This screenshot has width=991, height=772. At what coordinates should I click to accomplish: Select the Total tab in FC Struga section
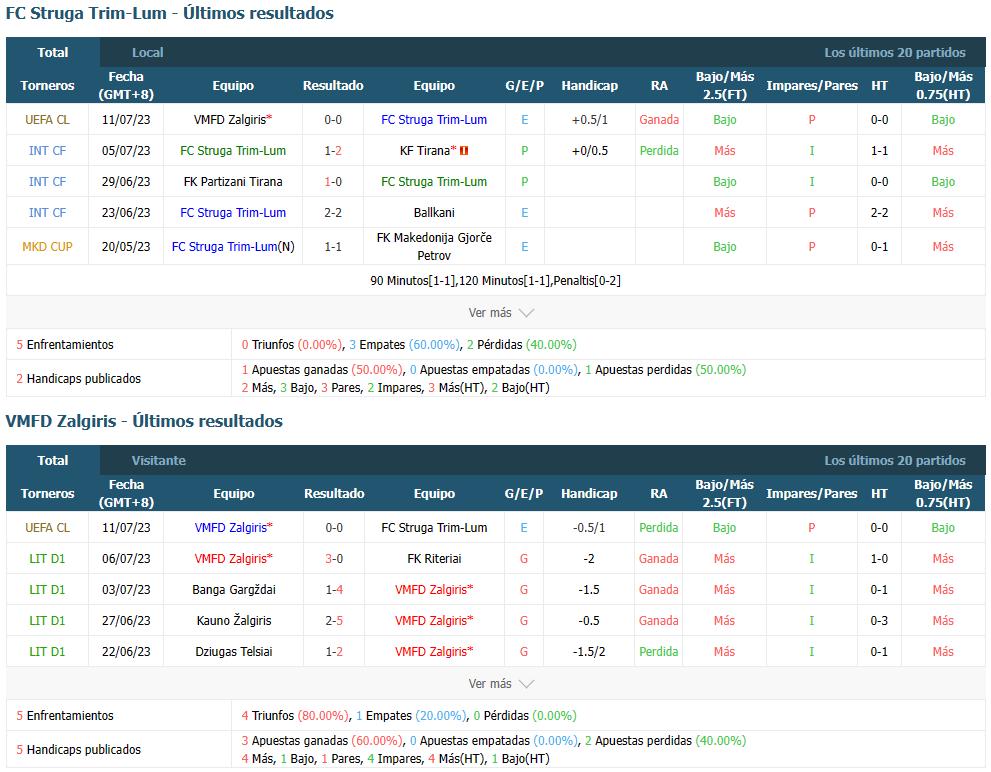(x=53, y=52)
